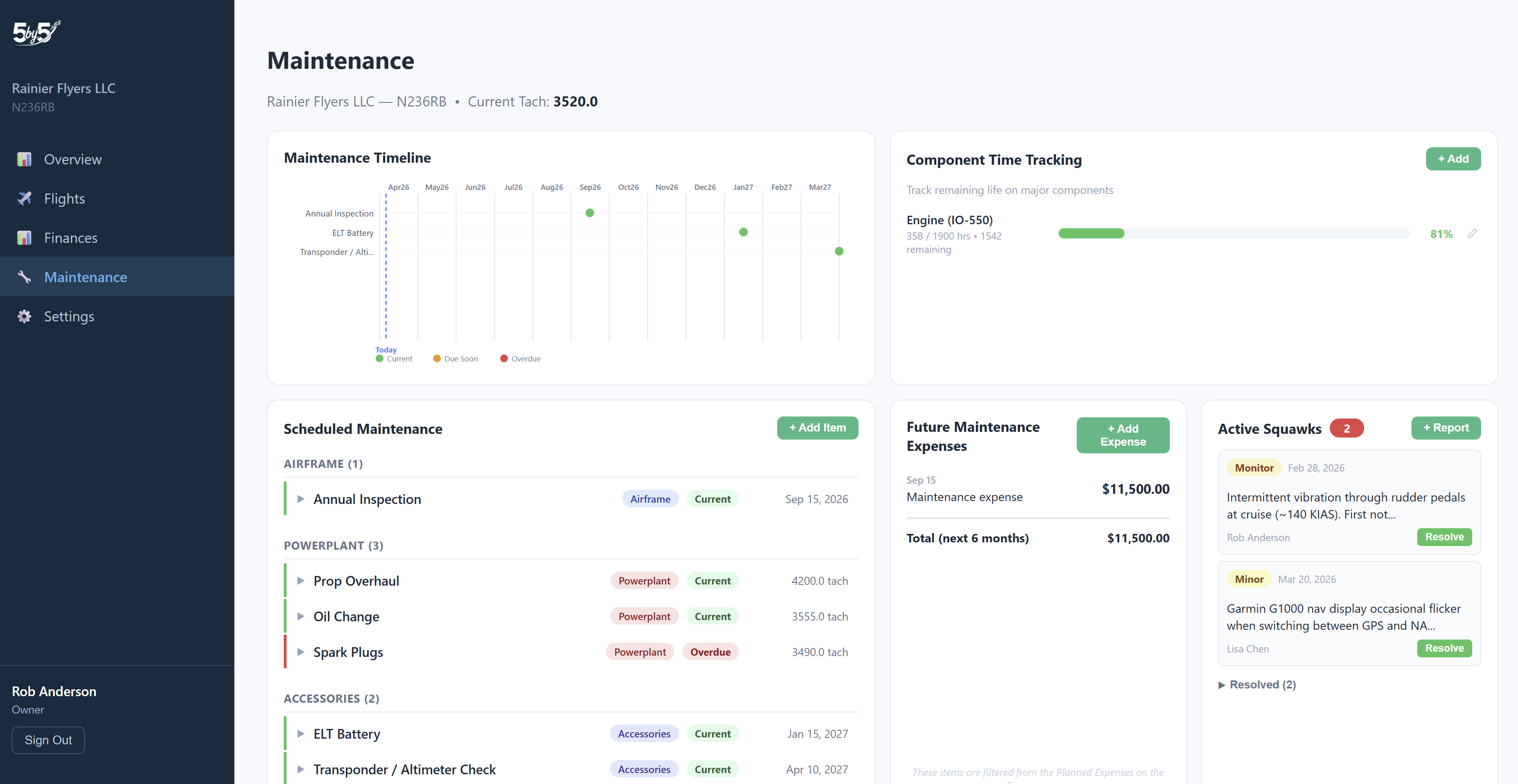The width and height of the screenshot is (1518, 784).
Task: Click the Add Expense button
Action: point(1123,435)
